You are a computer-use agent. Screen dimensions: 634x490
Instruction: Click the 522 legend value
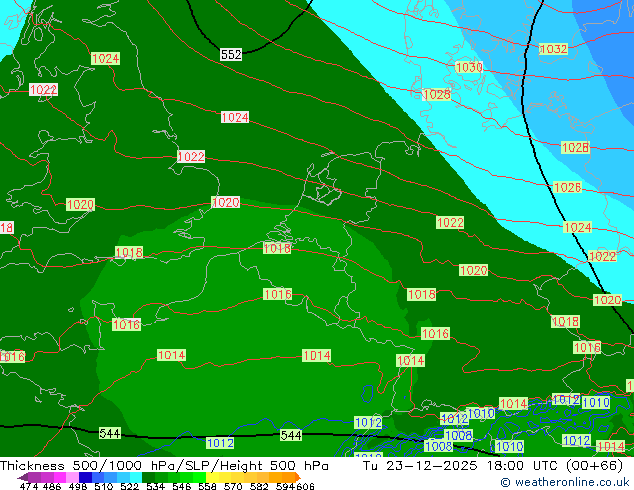point(129,486)
